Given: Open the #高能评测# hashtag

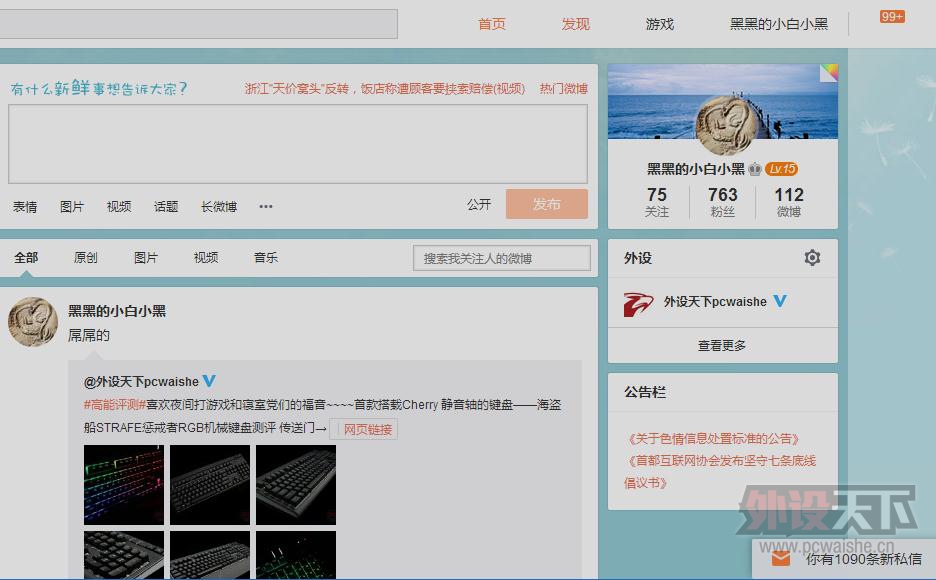Looking at the screenshot, I should tap(115, 405).
